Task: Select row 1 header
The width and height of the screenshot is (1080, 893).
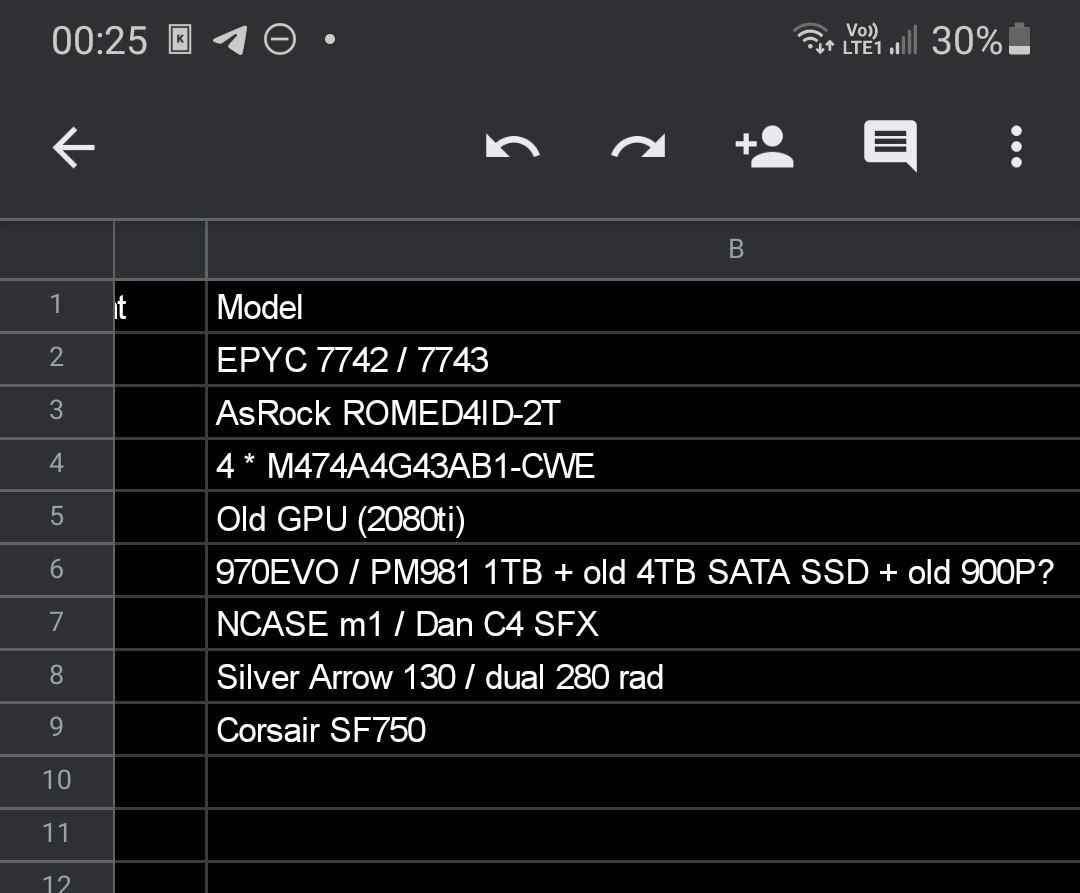Action: (x=56, y=306)
